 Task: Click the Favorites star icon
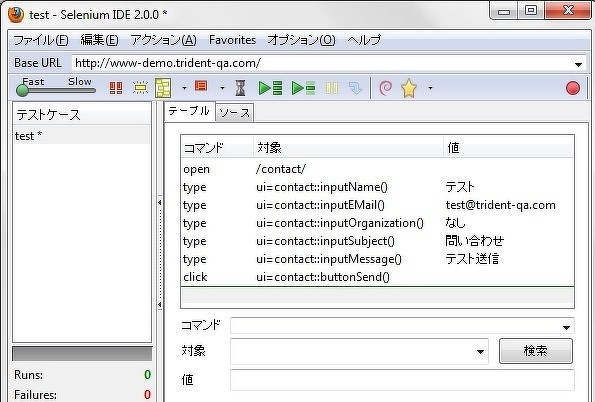point(409,88)
